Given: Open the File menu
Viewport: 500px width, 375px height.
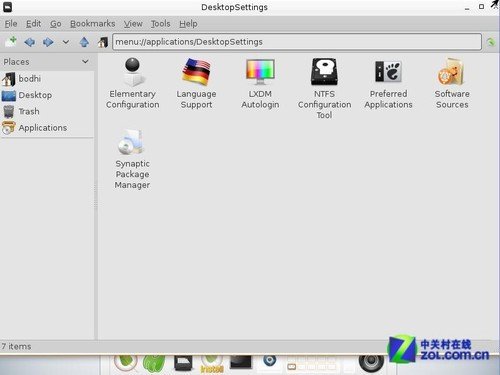Looking at the screenshot, I should [x=11, y=24].
